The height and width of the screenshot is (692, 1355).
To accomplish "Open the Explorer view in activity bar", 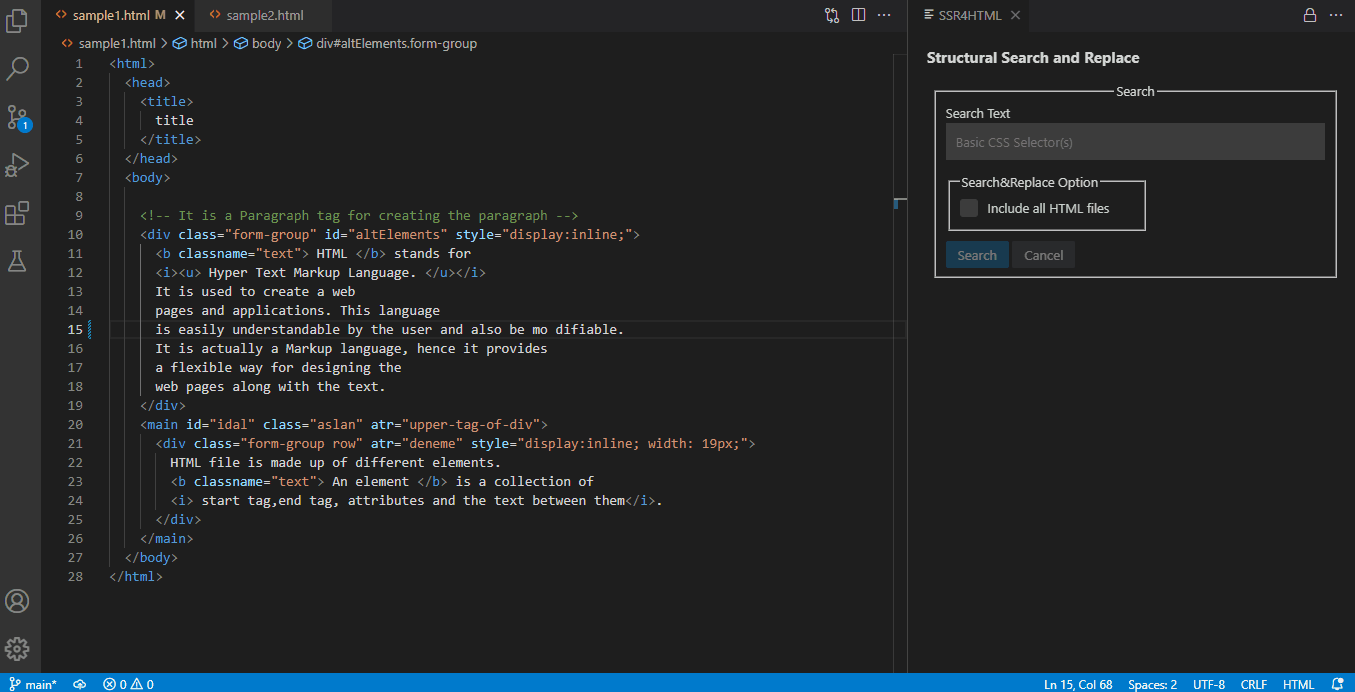I will [x=18, y=22].
